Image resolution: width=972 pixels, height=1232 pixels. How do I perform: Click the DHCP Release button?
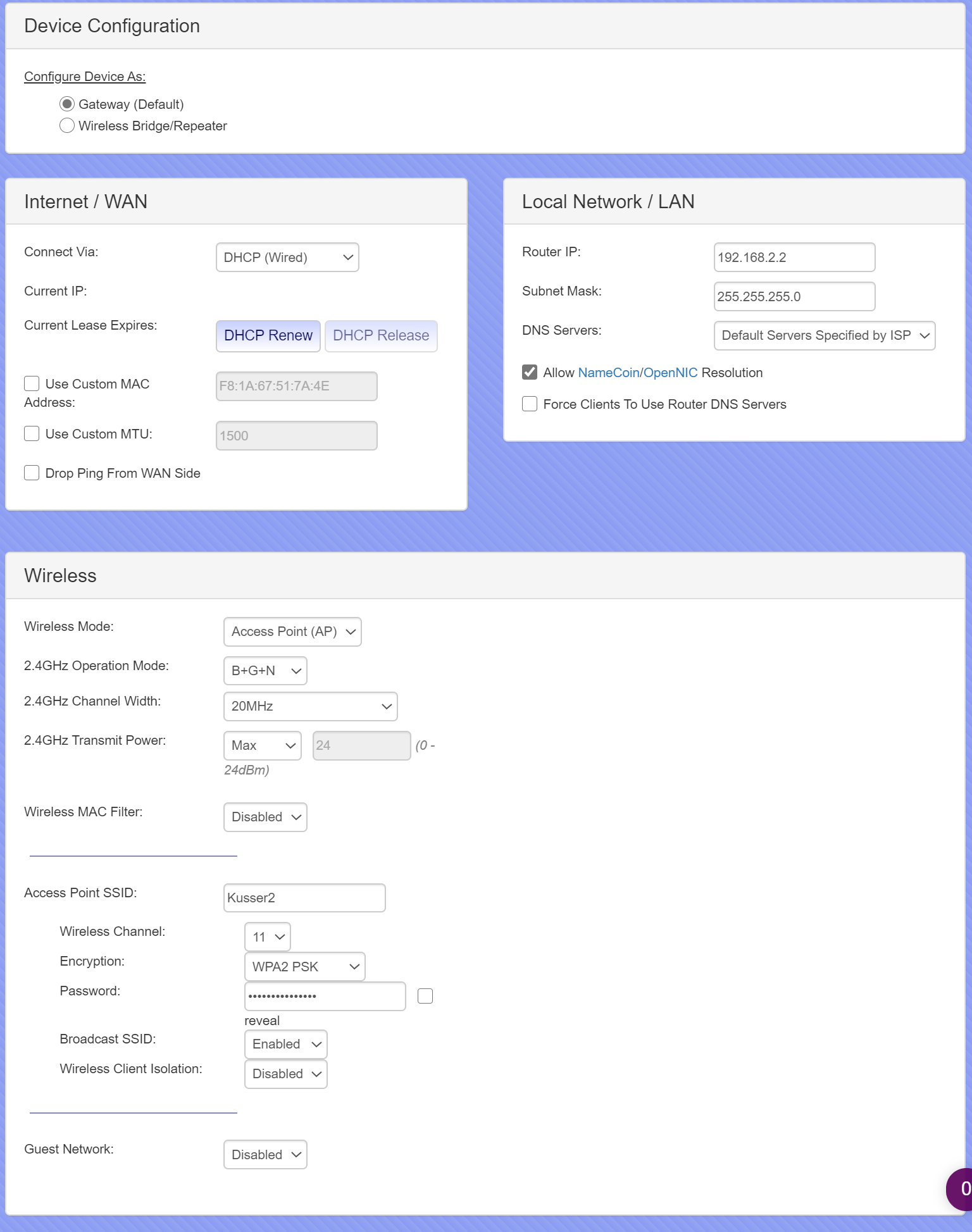tap(381, 335)
